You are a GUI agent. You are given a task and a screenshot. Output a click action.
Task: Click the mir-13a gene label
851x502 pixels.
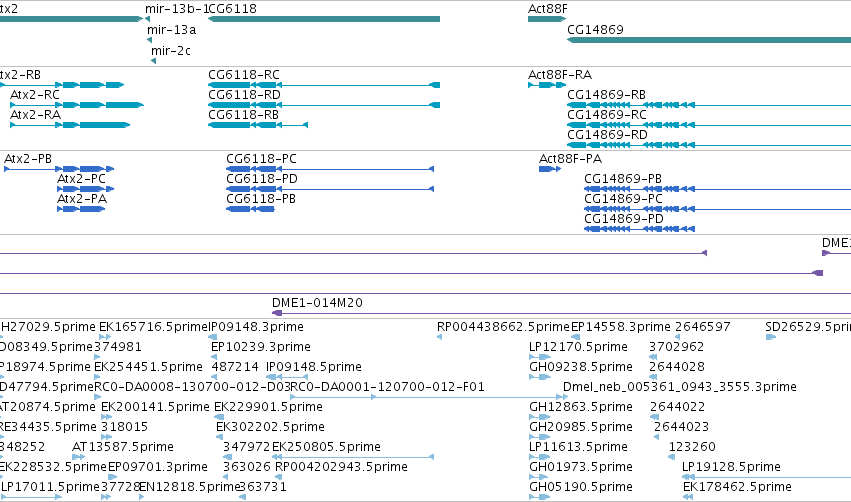tap(172, 30)
